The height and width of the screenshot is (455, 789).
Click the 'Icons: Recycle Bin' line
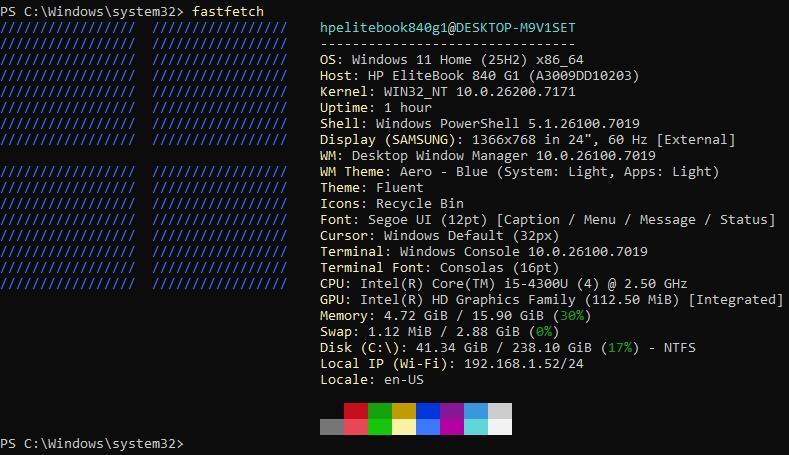[391, 204]
